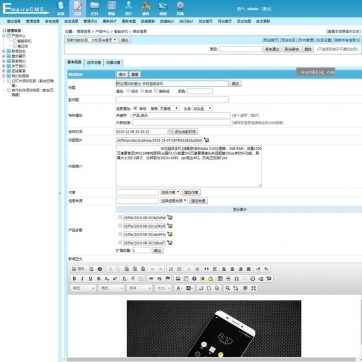
Task: Insert Anchor flag icon in editor
Action: [167, 279]
